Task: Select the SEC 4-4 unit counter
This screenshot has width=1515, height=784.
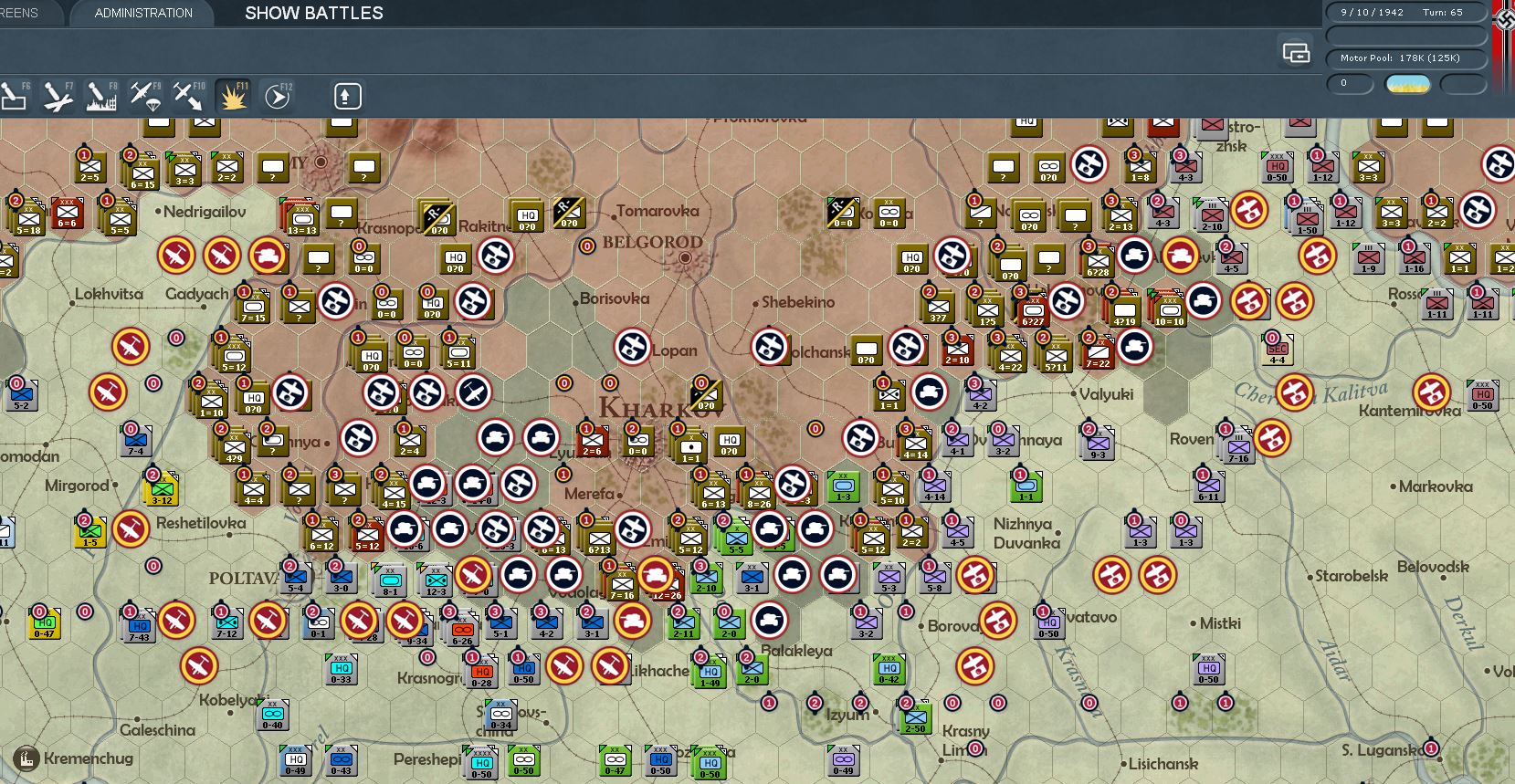Action: [x=1278, y=349]
